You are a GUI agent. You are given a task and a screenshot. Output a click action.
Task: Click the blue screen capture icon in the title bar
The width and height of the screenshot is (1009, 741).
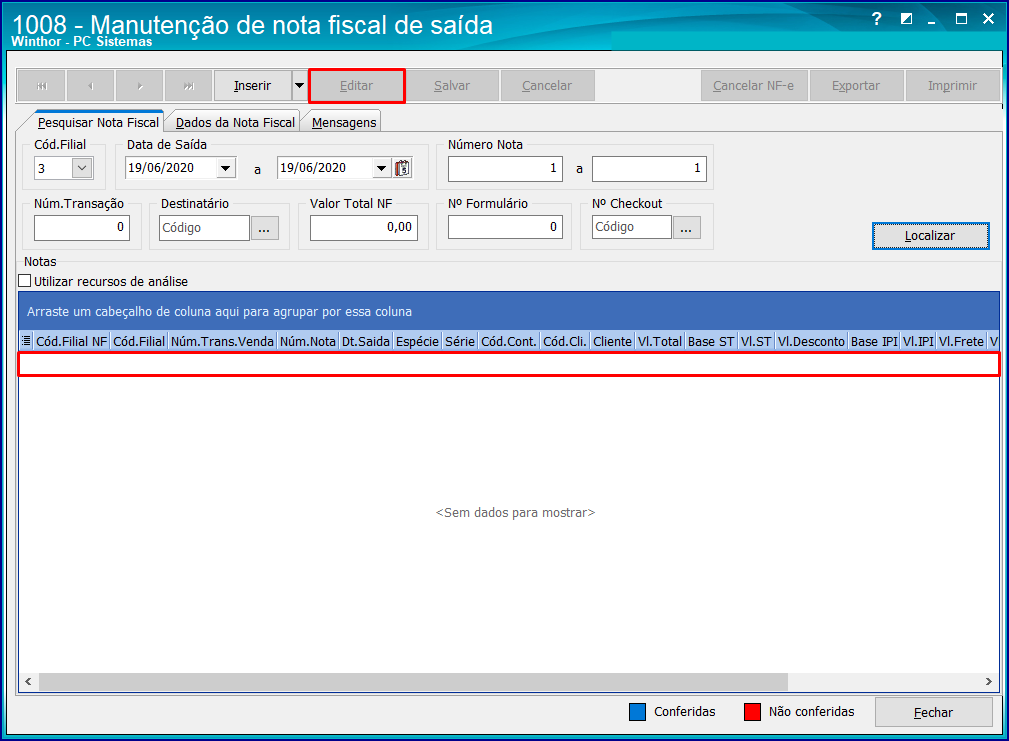coord(905,18)
